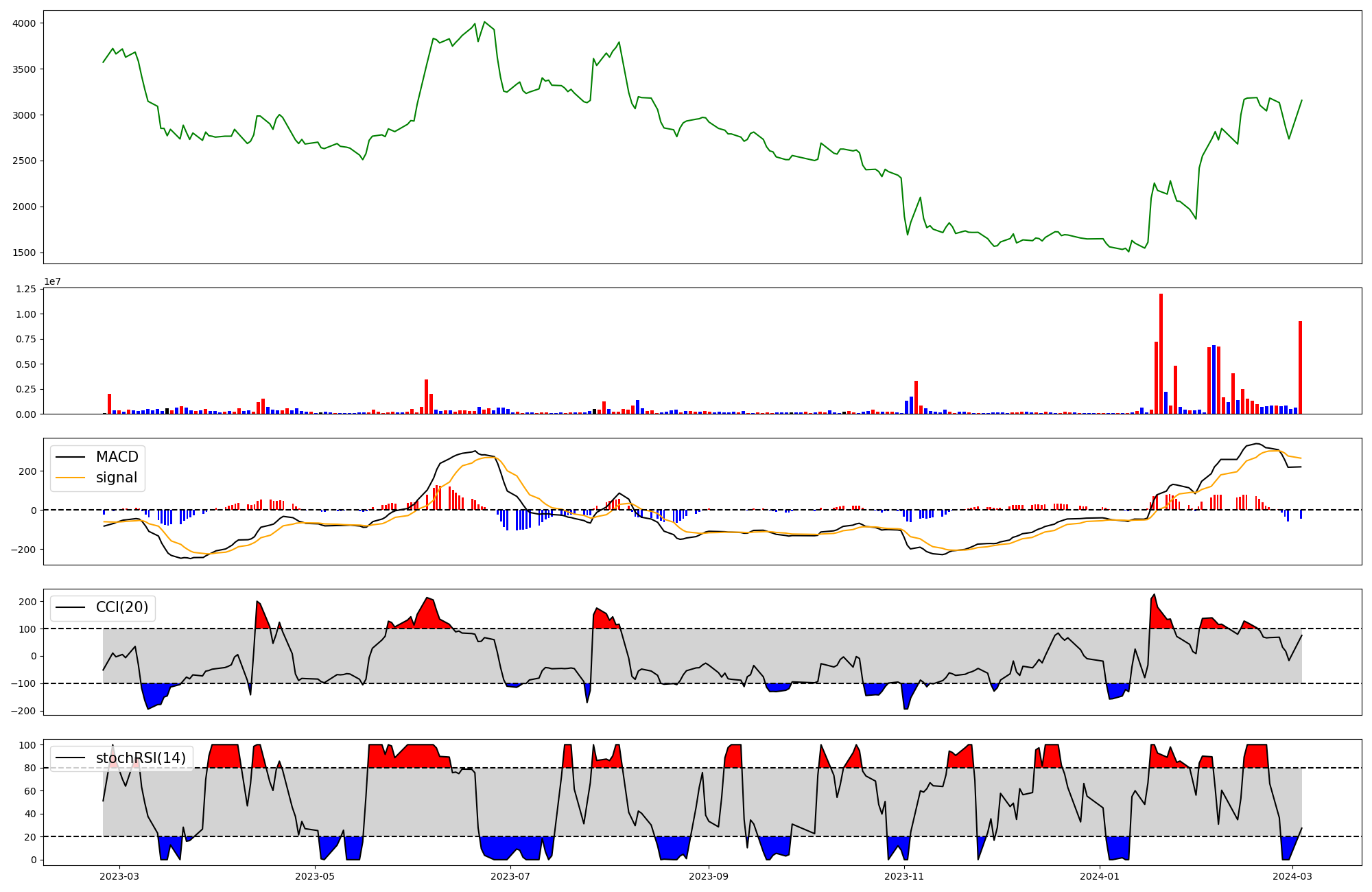This screenshot has width=1372, height=892.
Task: Click the 2023-05 x-axis date label
Action: pyautogui.click(x=316, y=876)
